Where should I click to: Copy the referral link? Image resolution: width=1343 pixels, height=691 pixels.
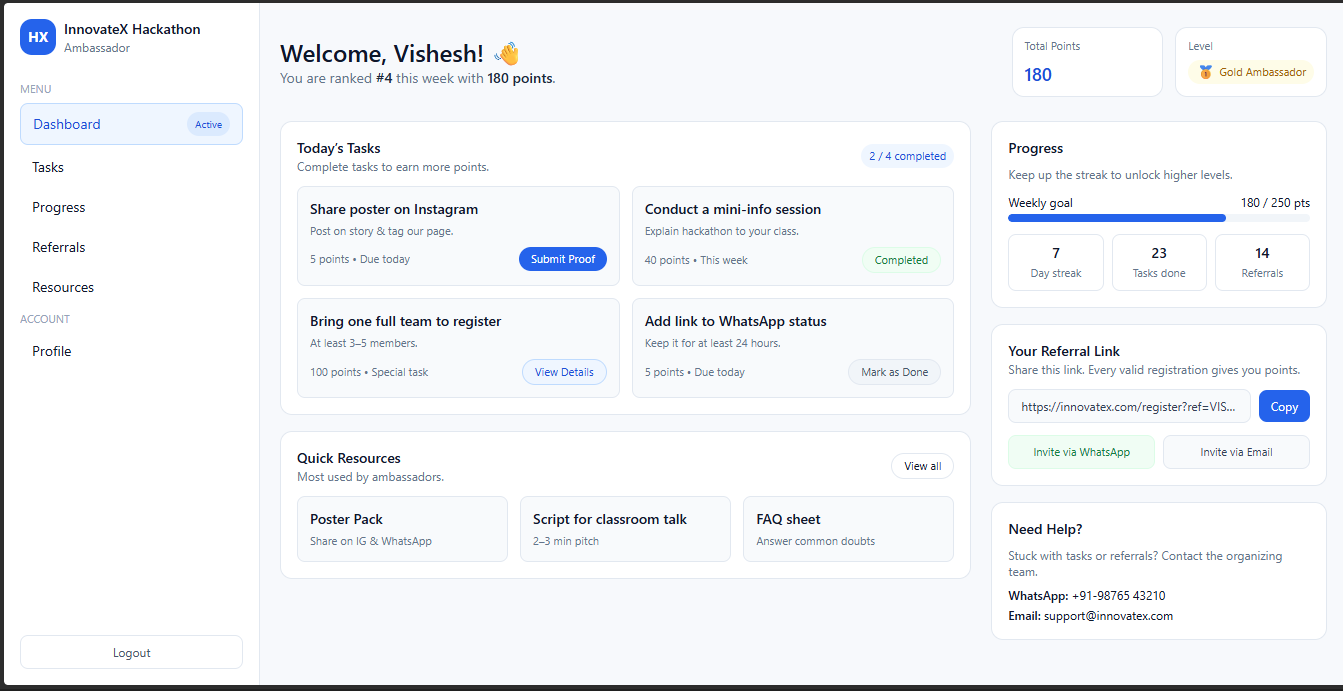(x=1284, y=406)
